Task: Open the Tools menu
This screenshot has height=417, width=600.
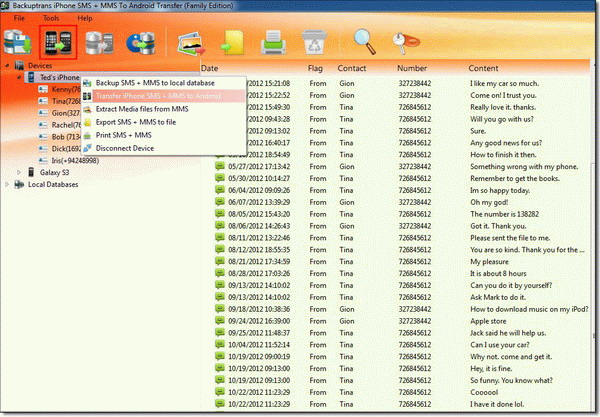Action: 51,18
